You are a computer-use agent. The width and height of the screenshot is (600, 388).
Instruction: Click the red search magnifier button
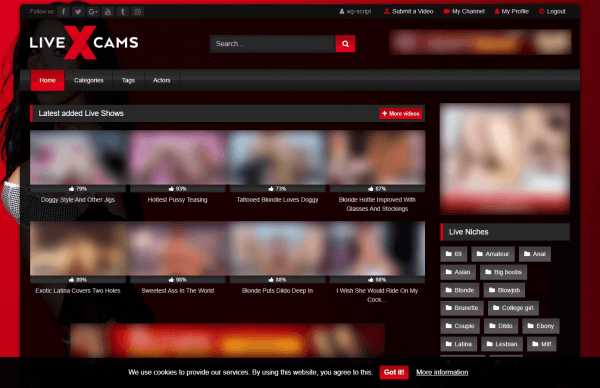tap(345, 44)
